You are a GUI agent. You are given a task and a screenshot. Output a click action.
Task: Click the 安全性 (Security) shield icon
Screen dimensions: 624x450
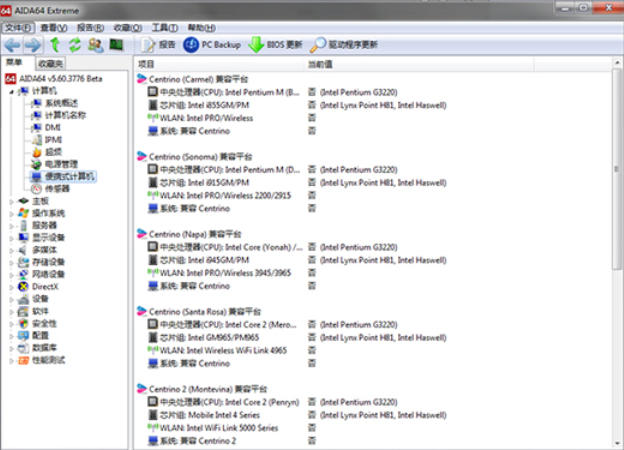(23, 323)
